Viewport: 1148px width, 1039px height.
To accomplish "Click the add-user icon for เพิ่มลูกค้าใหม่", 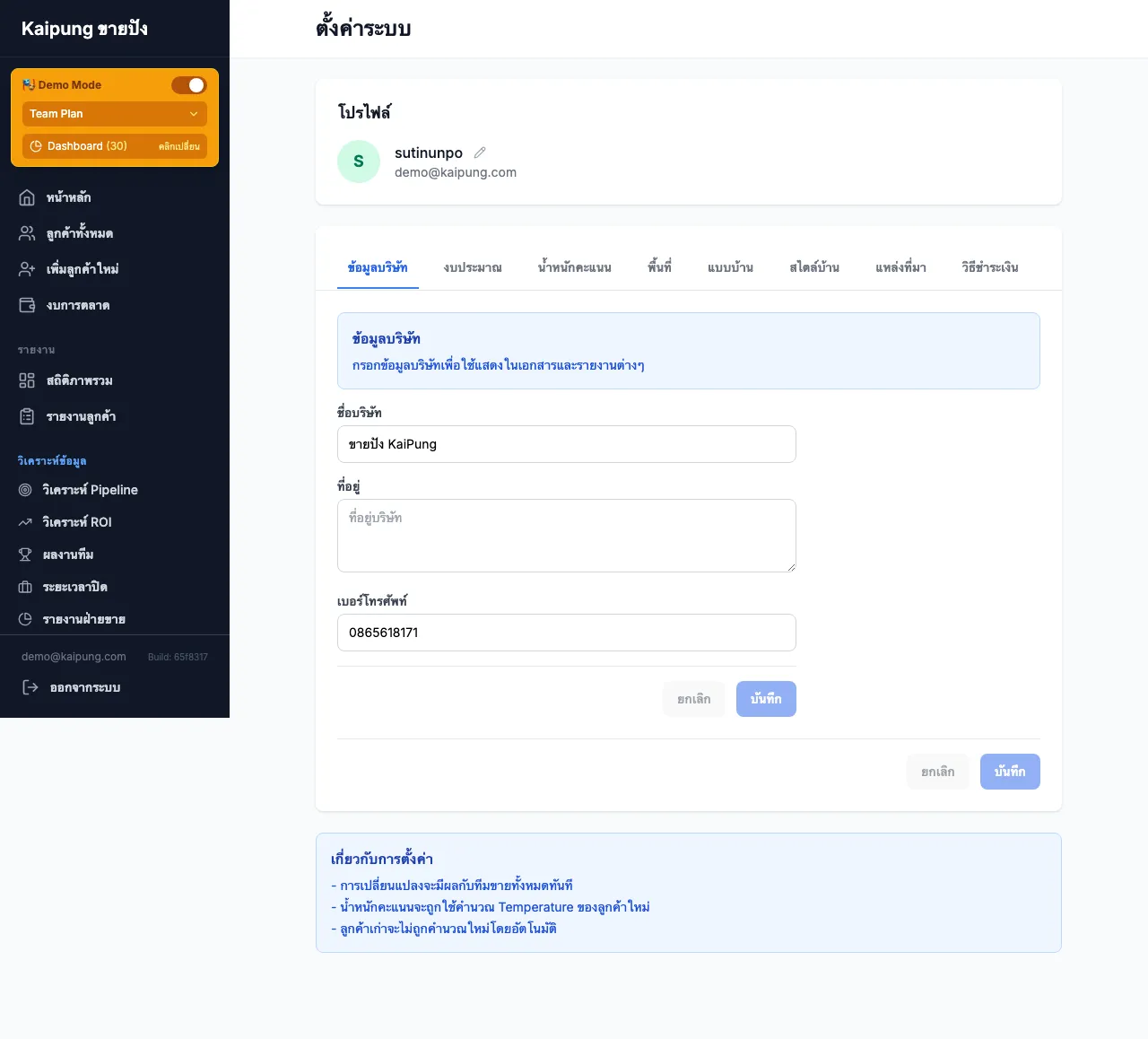I will click(27, 269).
